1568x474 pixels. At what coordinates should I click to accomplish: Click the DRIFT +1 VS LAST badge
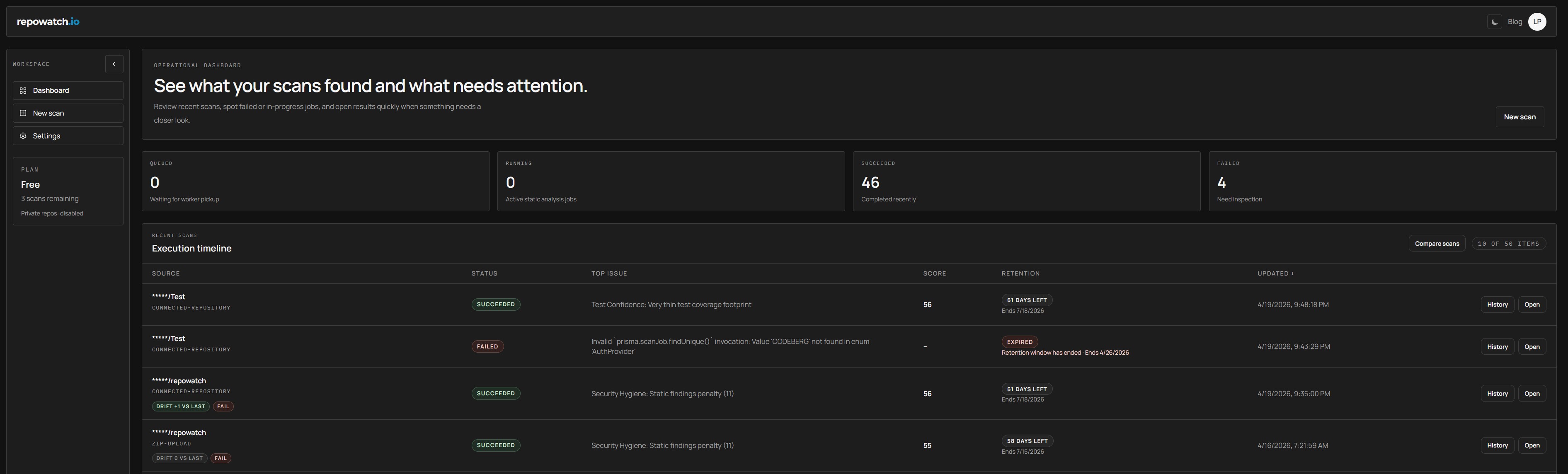pos(180,406)
